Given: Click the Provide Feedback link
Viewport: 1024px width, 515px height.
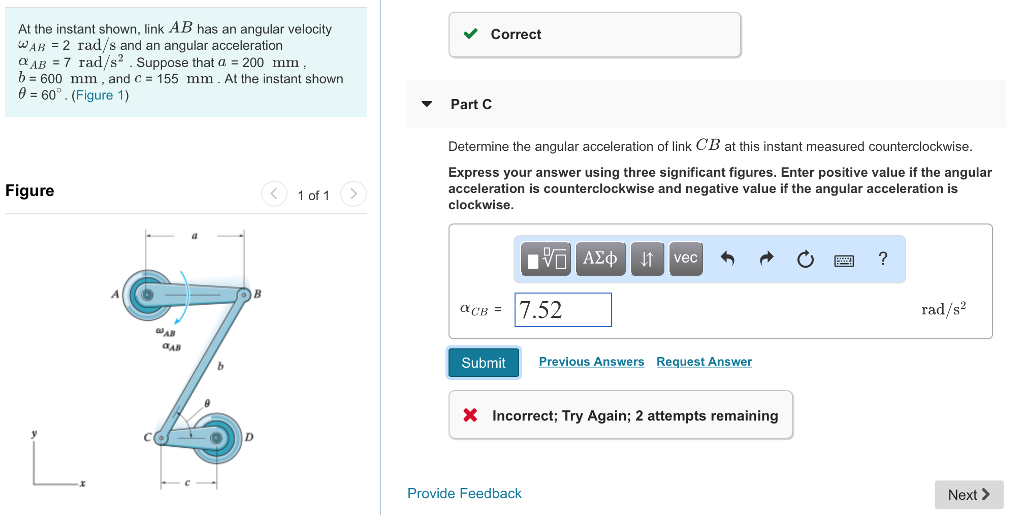Looking at the screenshot, I should pos(464,493).
